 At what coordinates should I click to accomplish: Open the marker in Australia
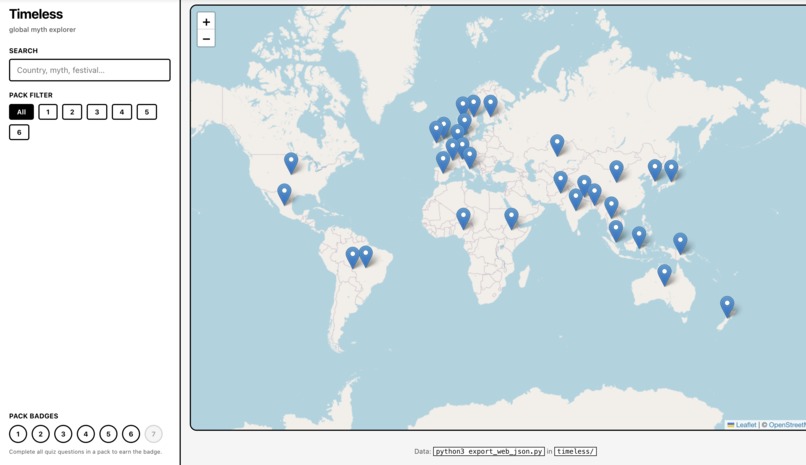(664, 275)
